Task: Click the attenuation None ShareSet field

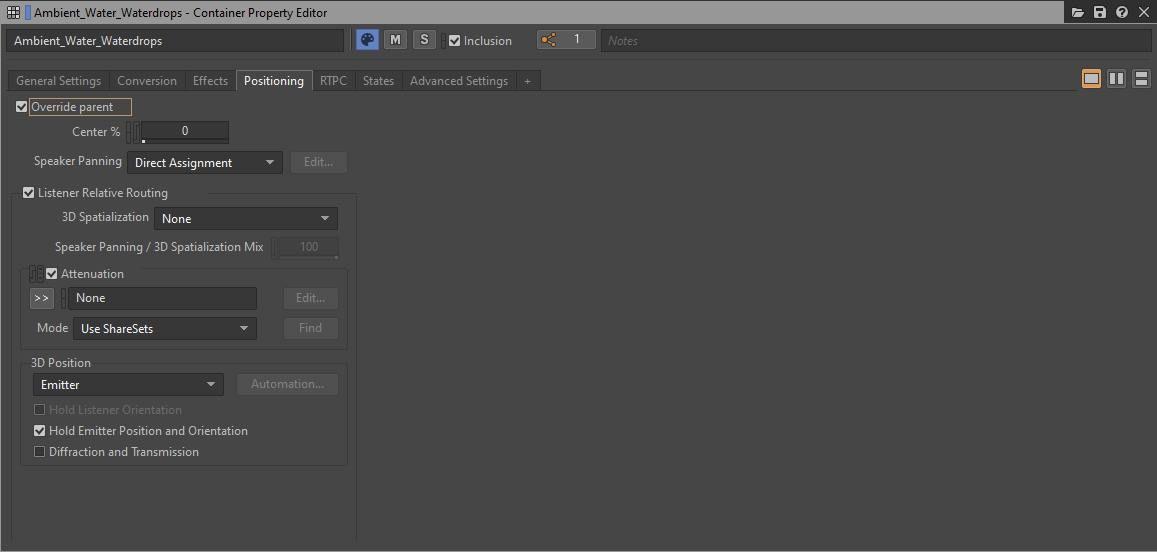Action: (x=162, y=298)
